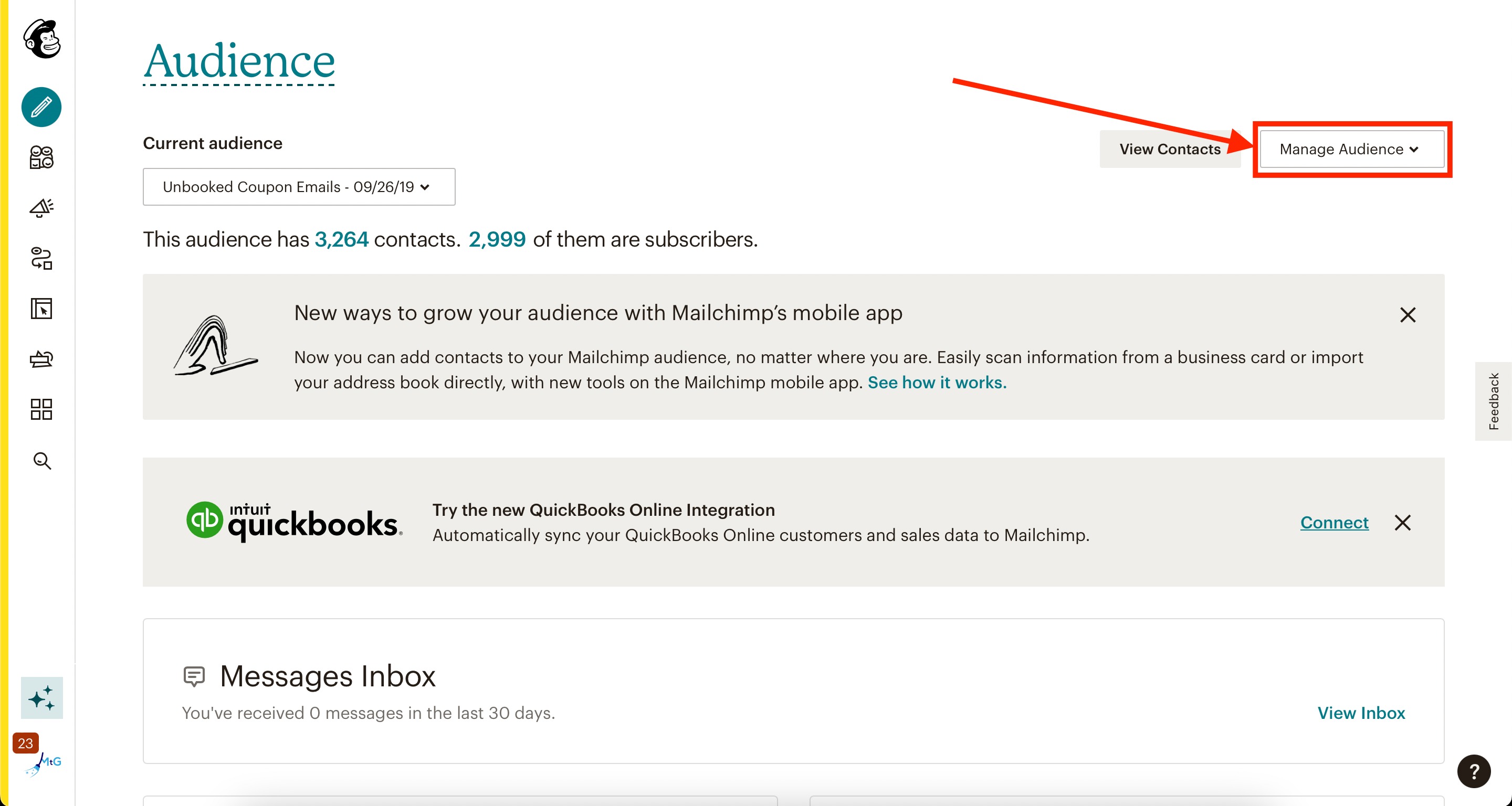Open the Automations sidebar icon

point(41,258)
